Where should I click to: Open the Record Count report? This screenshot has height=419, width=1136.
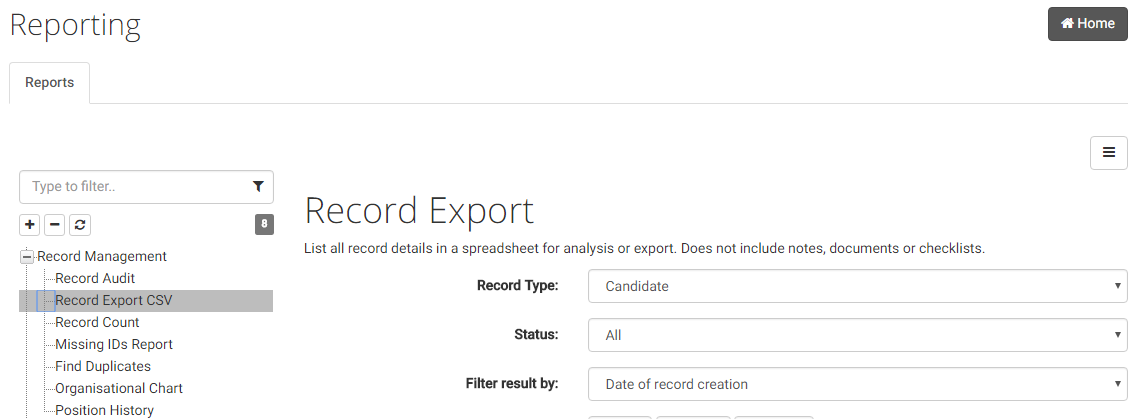click(97, 323)
